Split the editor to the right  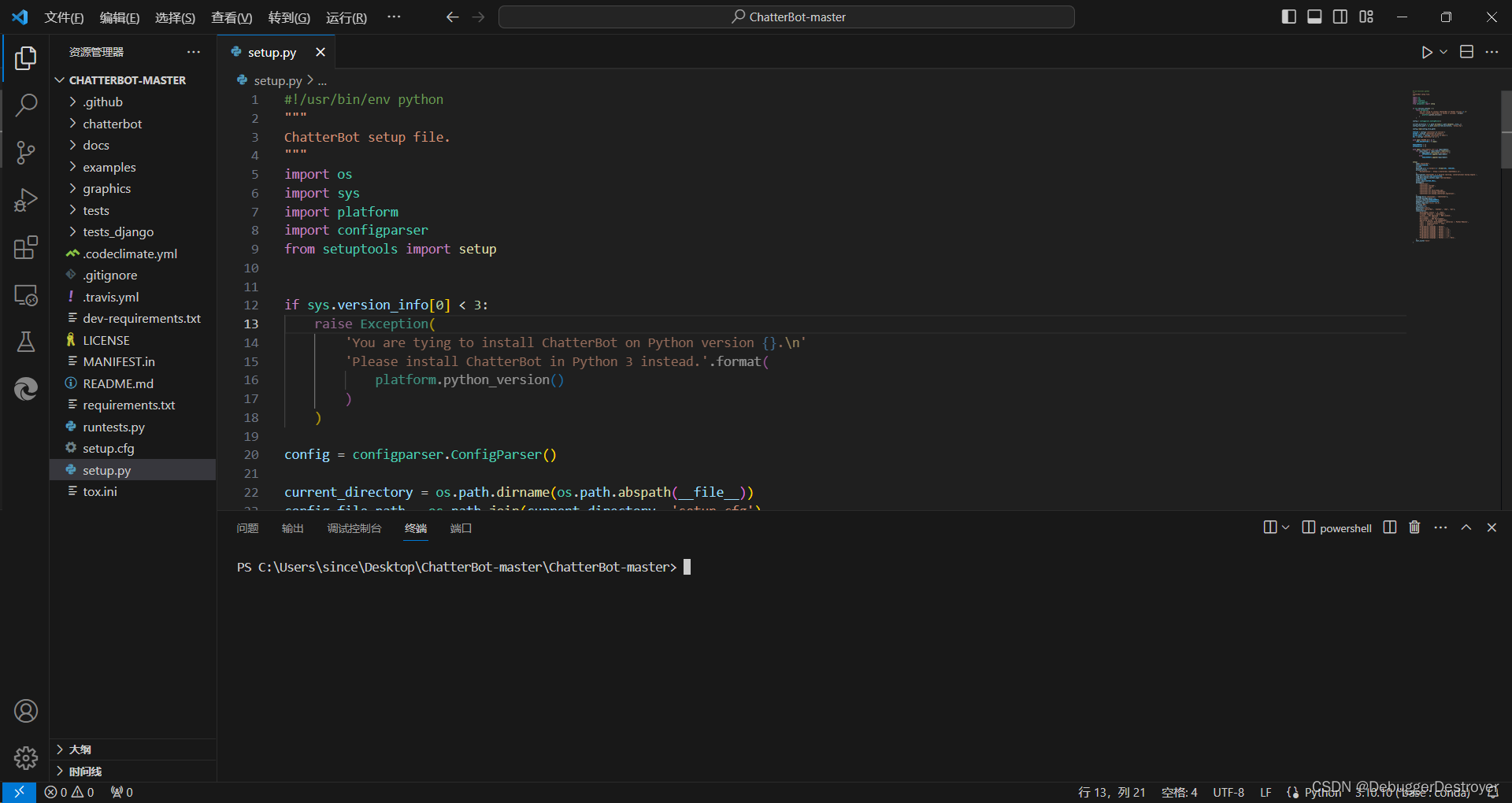coord(1466,52)
